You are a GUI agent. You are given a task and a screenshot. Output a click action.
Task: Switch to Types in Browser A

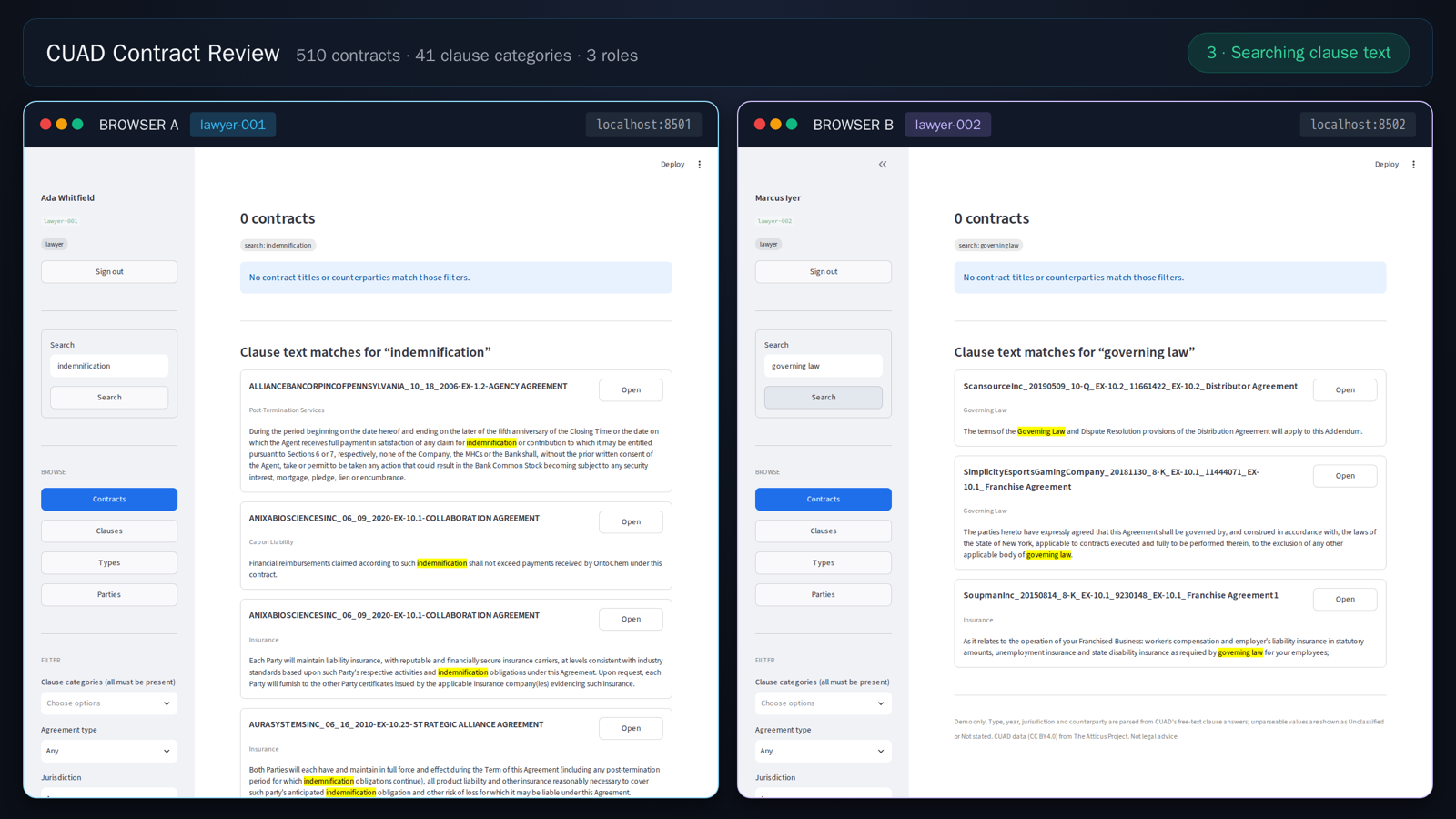coord(109,562)
